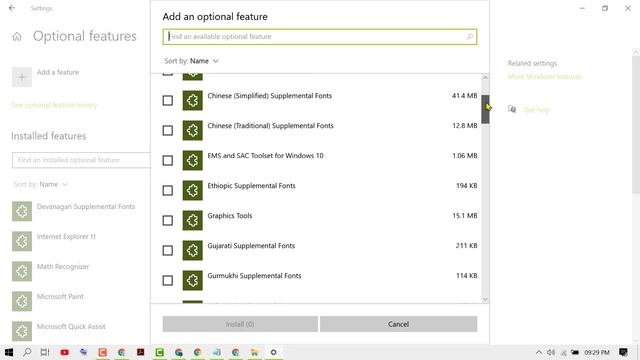The width and height of the screenshot is (640, 360).
Task: Click the Math Recognizer installed feature icon
Action: tap(22, 271)
